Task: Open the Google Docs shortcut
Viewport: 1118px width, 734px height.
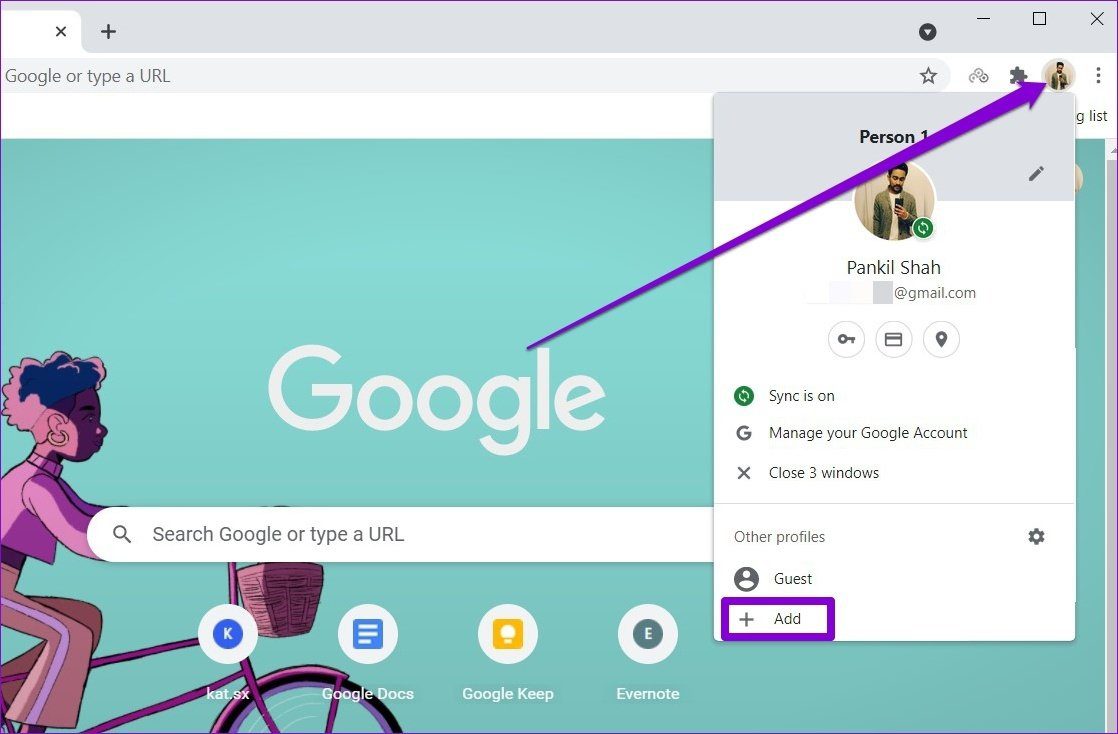Action: coord(368,653)
